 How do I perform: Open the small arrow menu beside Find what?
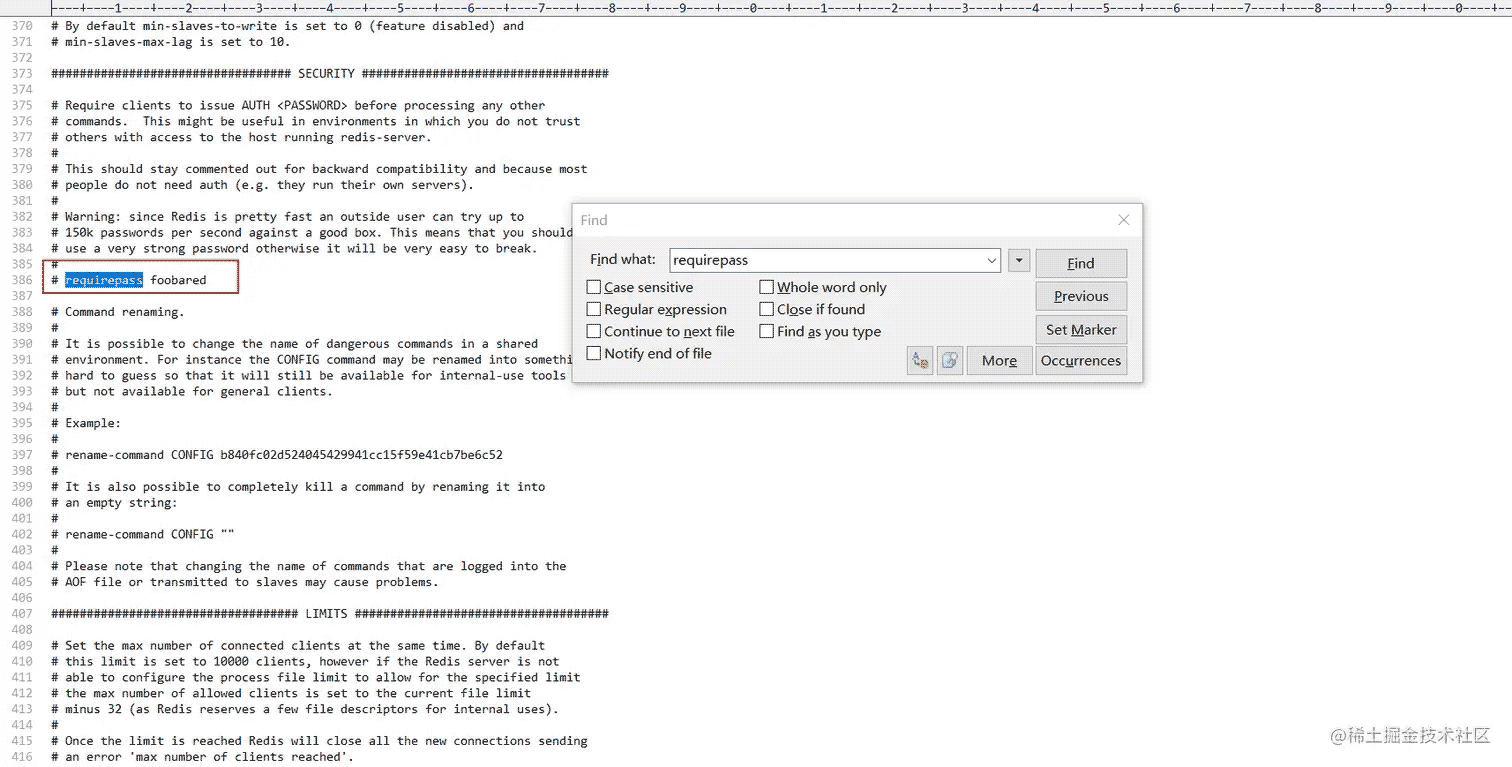point(1019,261)
